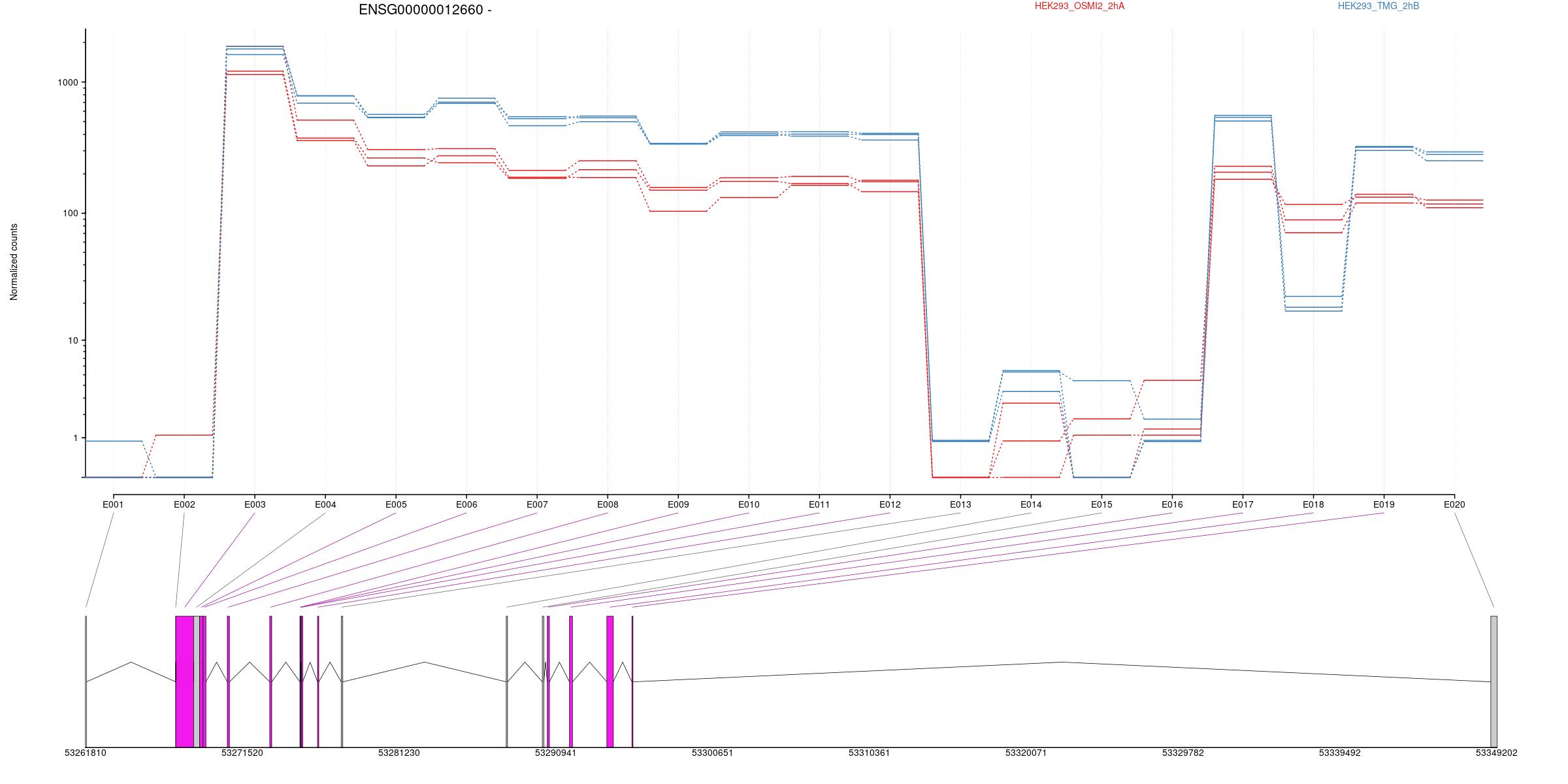This screenshot has height=784, width=1568.
Task: Click genomic coordinate 53261810
Action: 86,753
